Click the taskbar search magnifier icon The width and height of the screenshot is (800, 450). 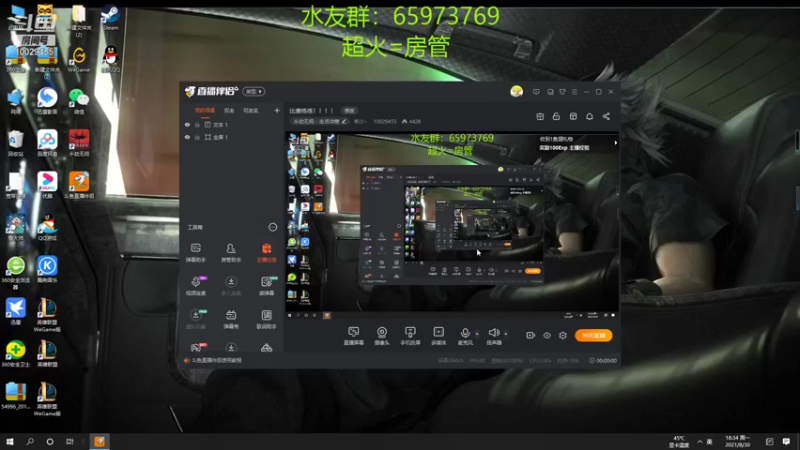pos(30,441)
